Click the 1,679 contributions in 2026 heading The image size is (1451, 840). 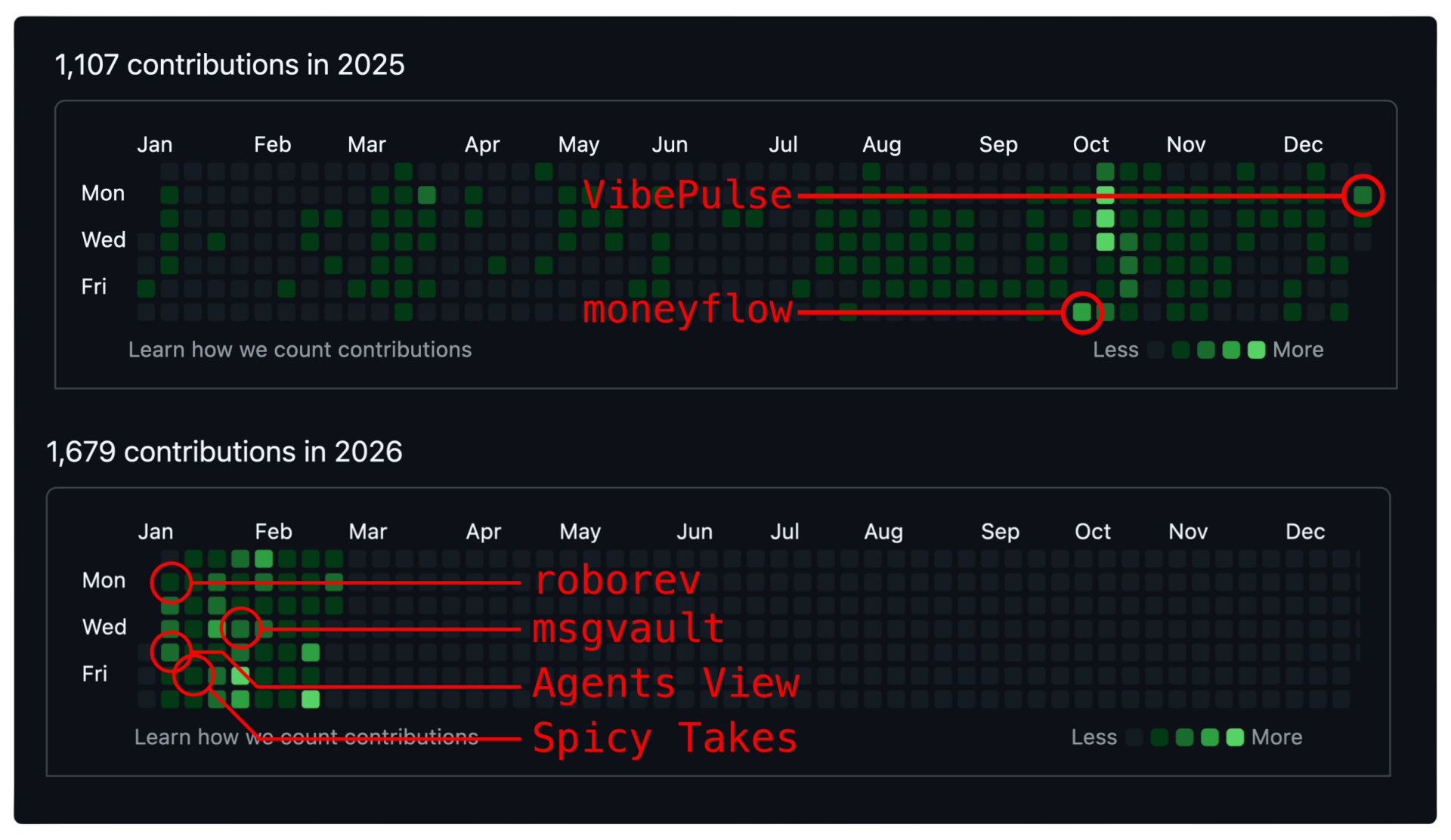pyautogui.click(x=224, y=452)
